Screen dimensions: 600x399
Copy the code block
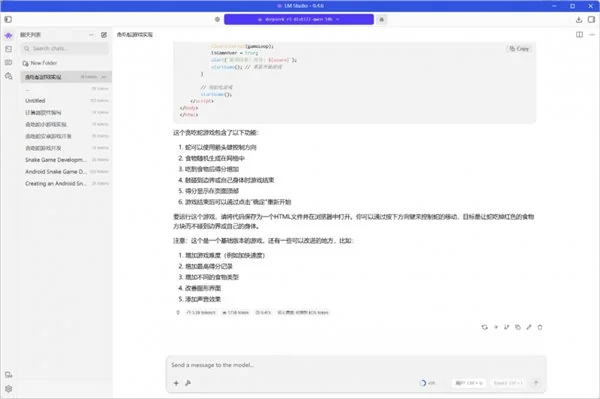(x=519, y=49)
